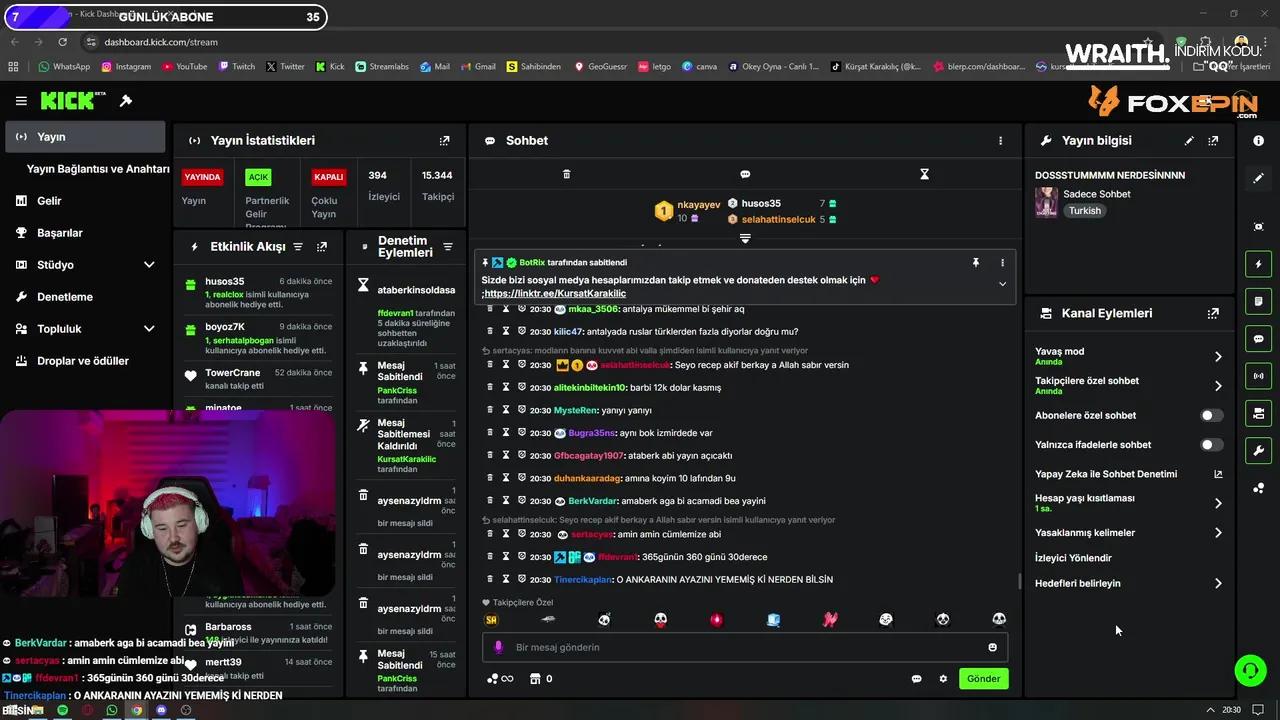Open the emoji picker in message box
This screenshot has width=1280, height=720.
pyautogui.click(x=992, y=647)
